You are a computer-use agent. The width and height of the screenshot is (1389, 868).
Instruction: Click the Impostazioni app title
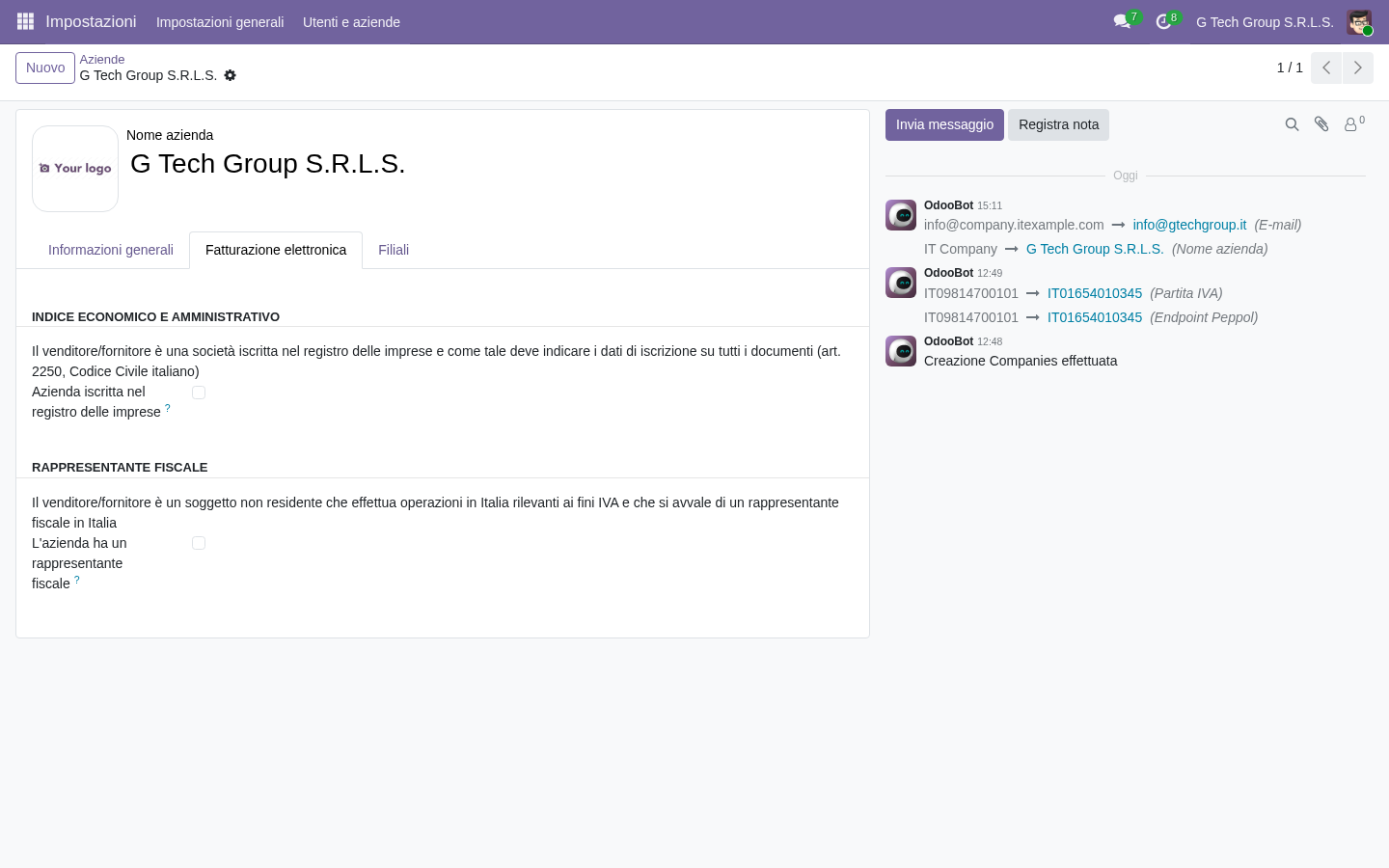click(x=91, y=21)
